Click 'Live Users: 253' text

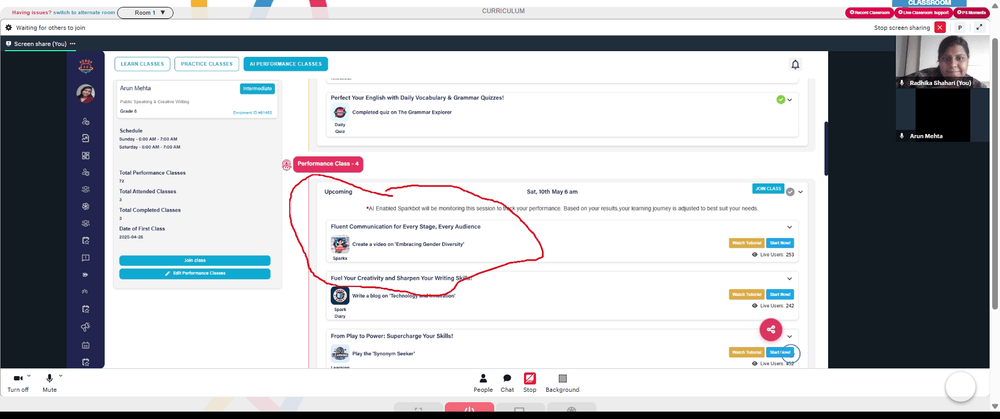click(777, 254)
